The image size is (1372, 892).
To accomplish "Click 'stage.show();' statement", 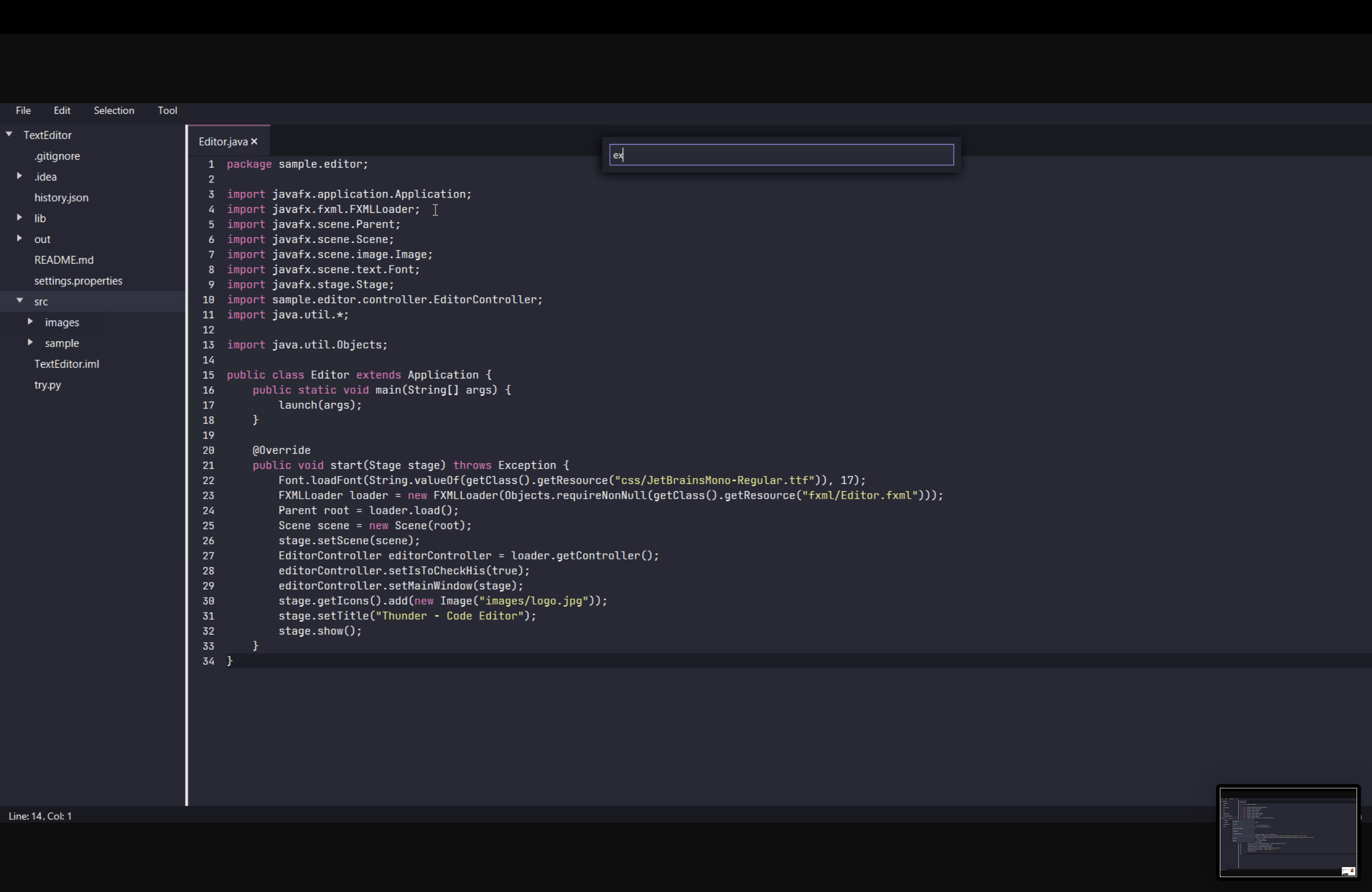I will tap(320, 631).
